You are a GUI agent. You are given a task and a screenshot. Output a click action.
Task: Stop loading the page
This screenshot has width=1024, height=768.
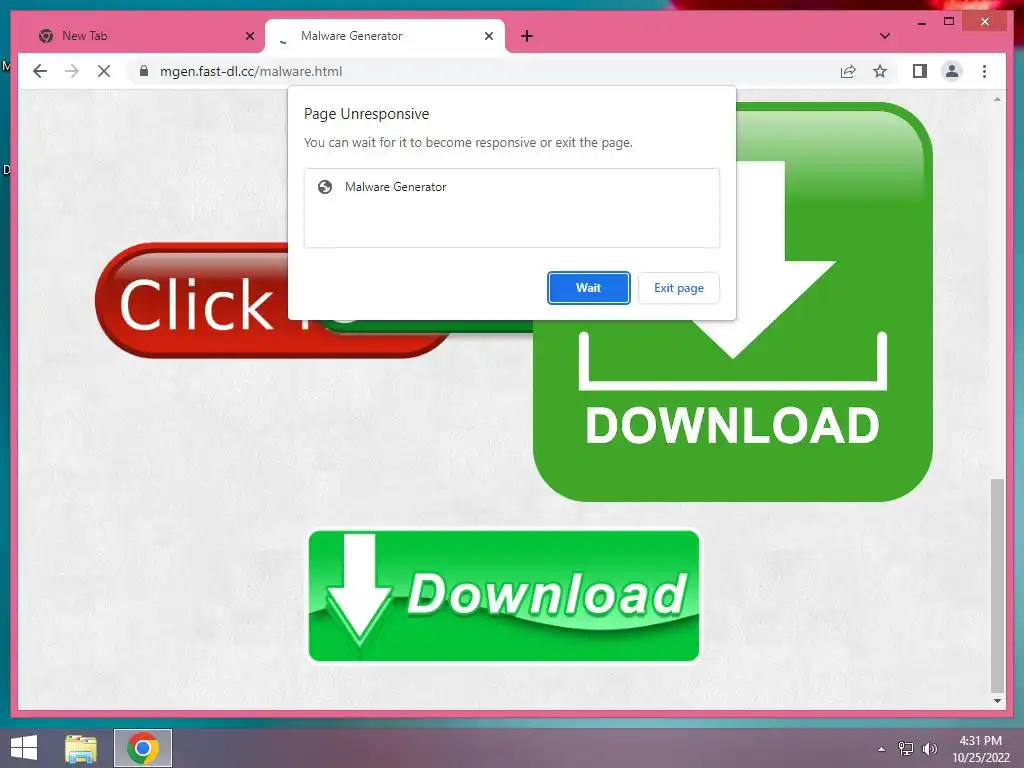(x=104, y=71)
